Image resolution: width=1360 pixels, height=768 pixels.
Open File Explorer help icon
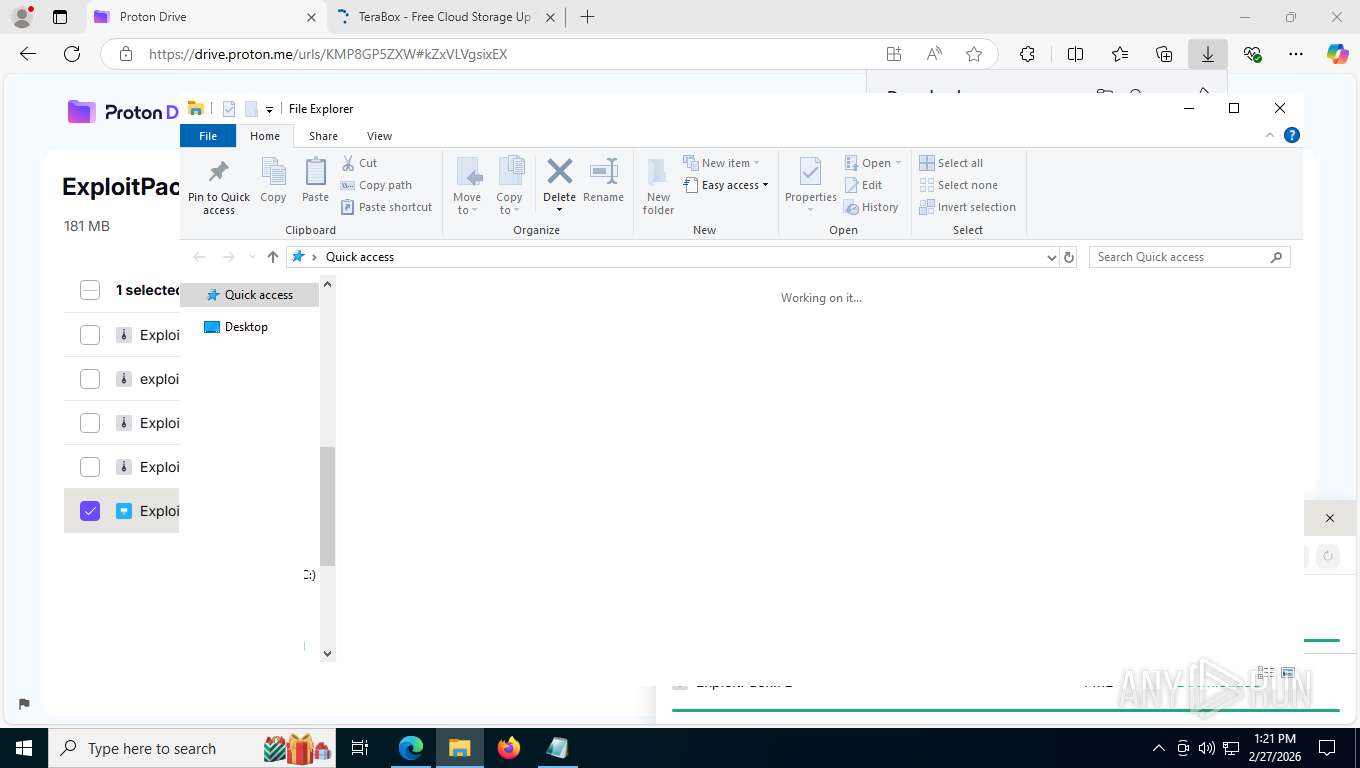click(x=1291, y=135)
